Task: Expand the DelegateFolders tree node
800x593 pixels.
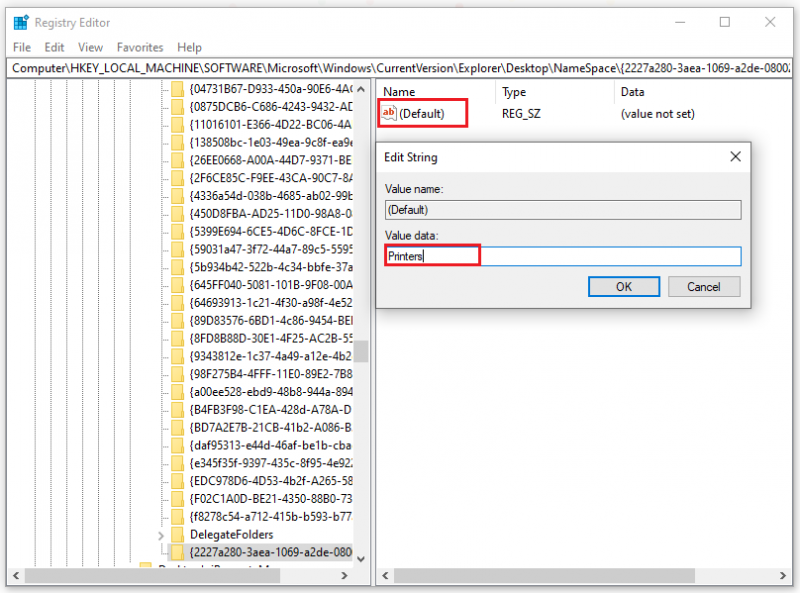Action: tap(161, 535)
